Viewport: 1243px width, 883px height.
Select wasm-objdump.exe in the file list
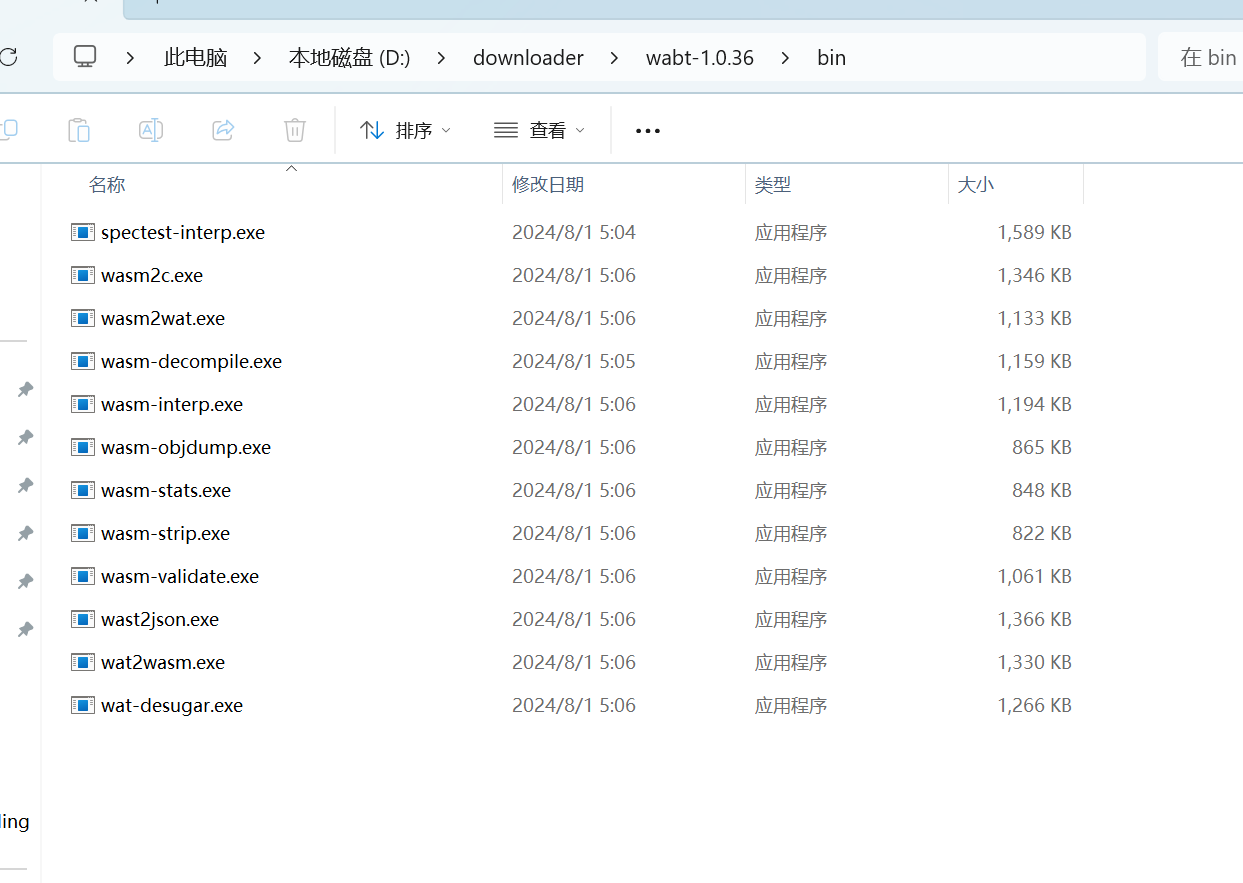coord(186,447)
